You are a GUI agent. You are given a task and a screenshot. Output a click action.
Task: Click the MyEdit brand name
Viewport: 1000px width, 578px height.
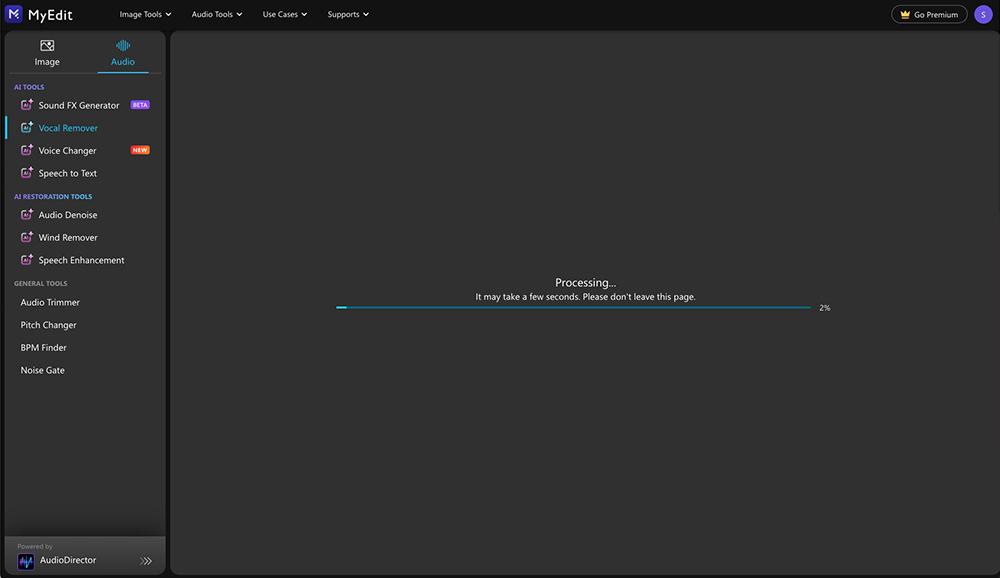[50, 15]
